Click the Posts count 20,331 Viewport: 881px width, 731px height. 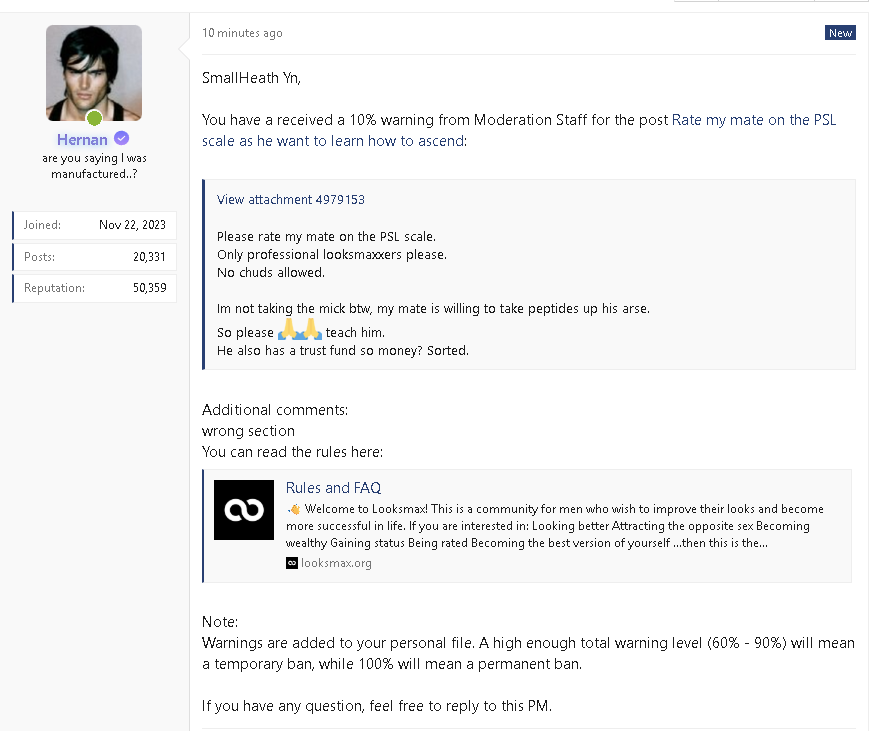[150, 257]
